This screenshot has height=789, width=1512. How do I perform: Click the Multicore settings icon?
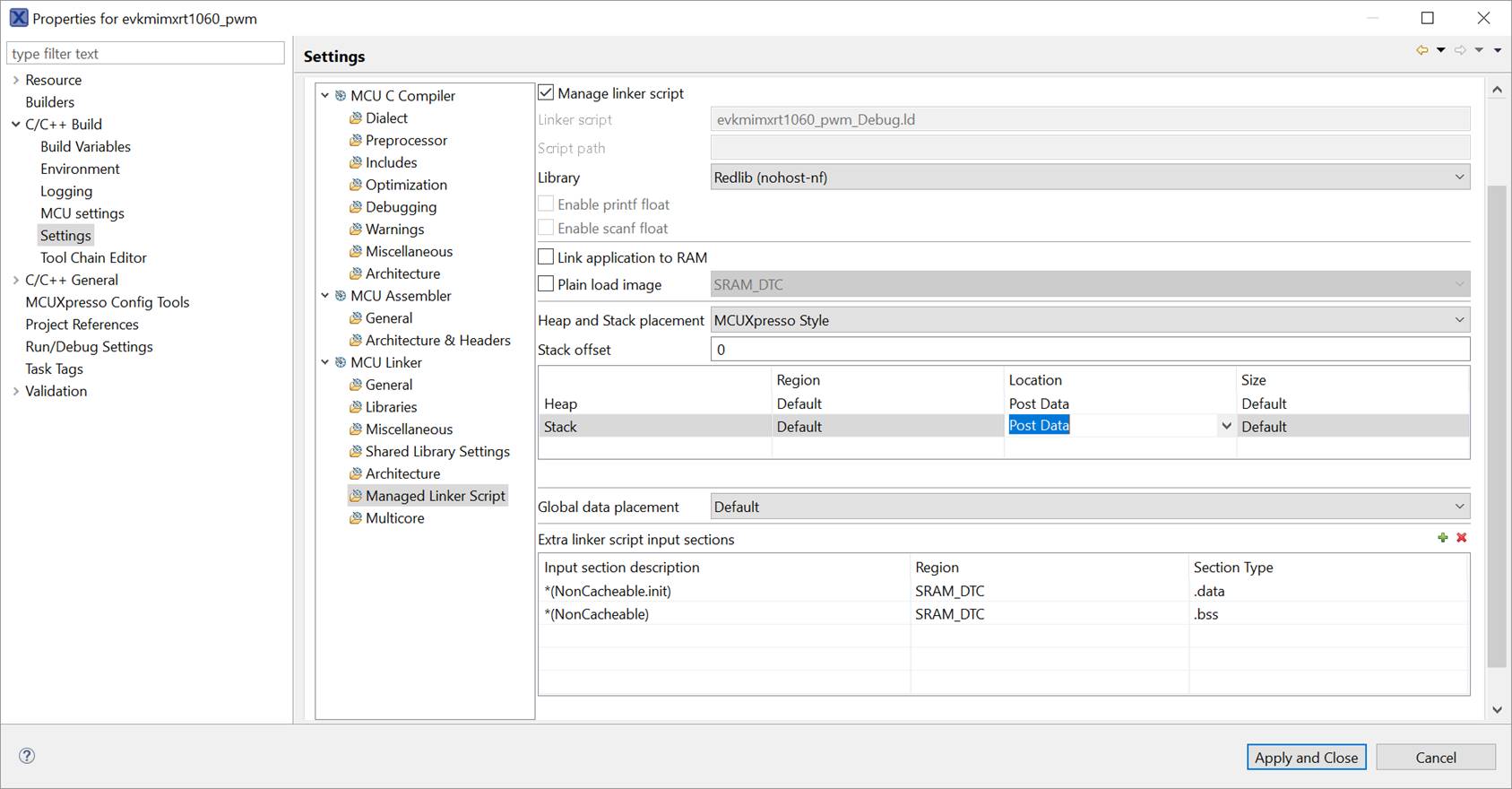coord(356,518)
